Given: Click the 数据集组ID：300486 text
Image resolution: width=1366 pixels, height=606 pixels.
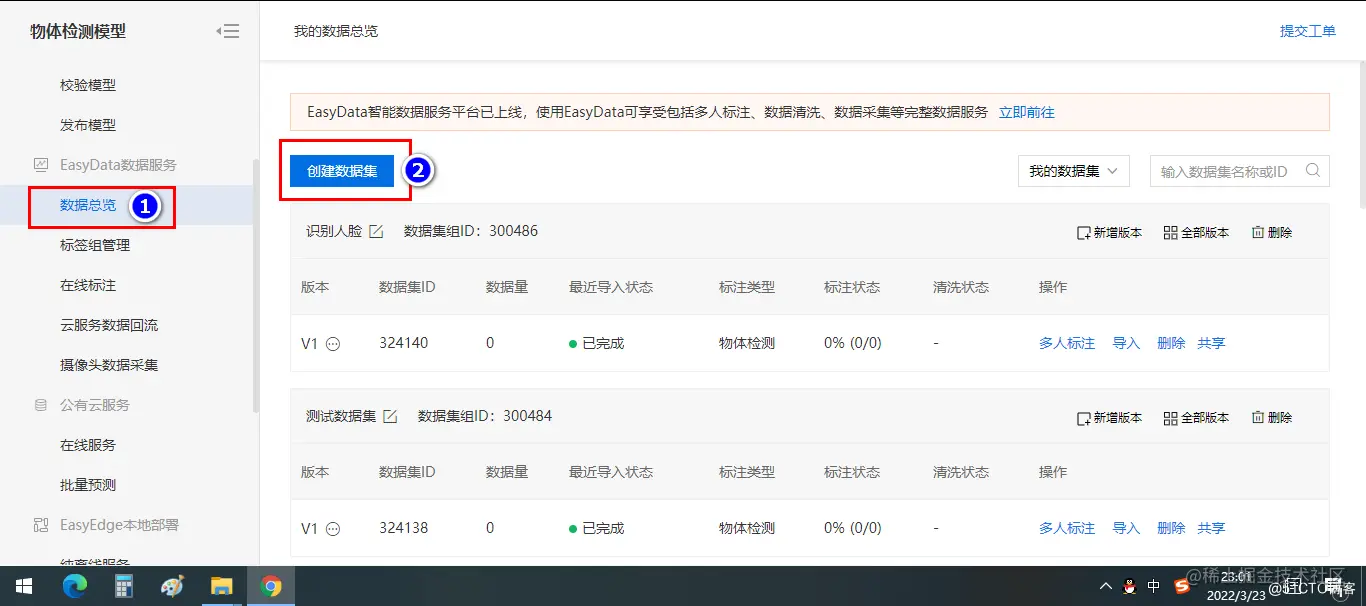Looking at the screenshot, I should [471, 231].
